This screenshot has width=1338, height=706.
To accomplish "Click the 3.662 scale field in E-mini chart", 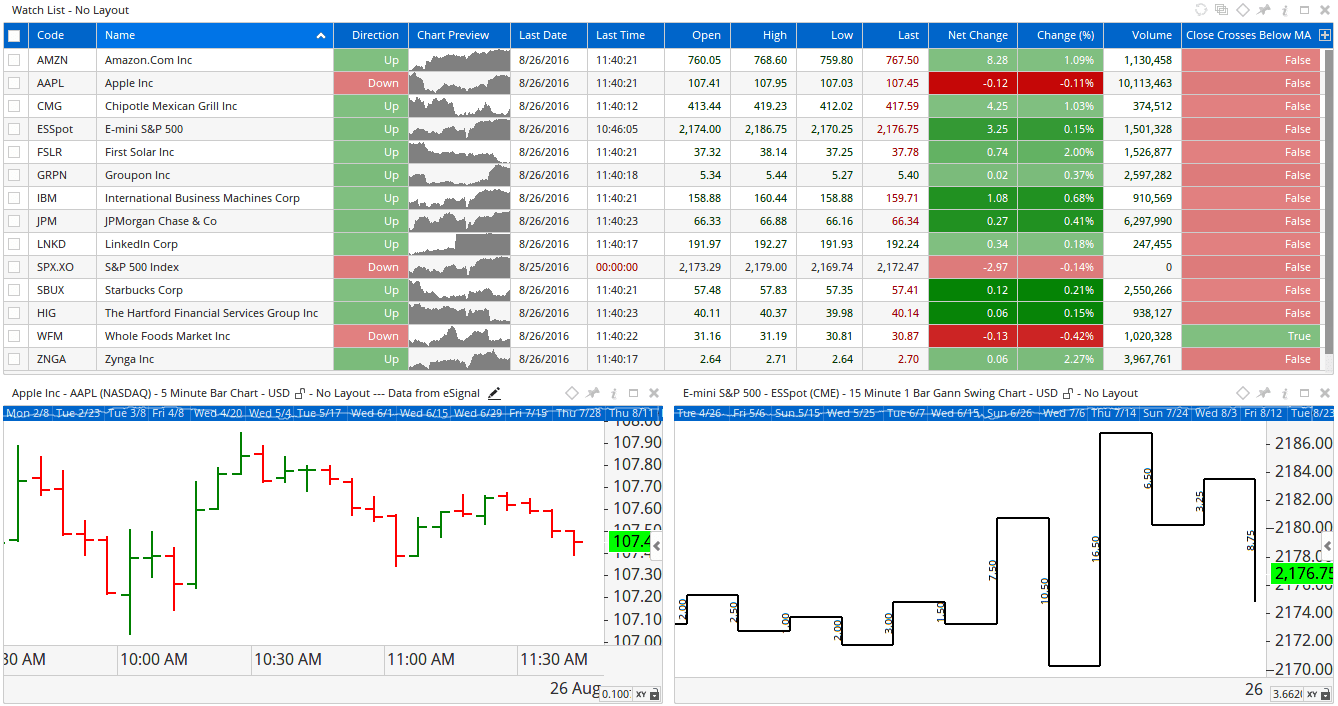I will tap(1287, 694).
